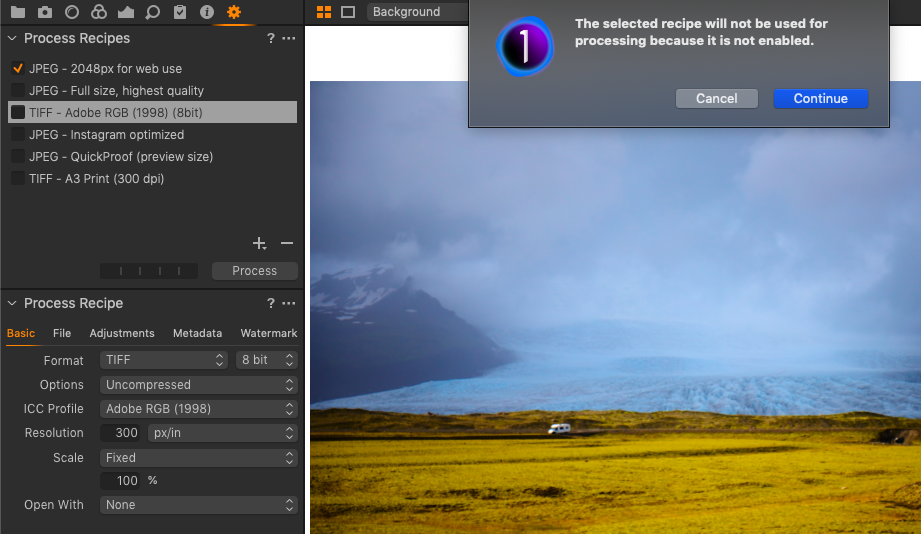Open the Metadata info tool tab
The image size is (921, 534).
pyautogui.click(x=207, y=12)
